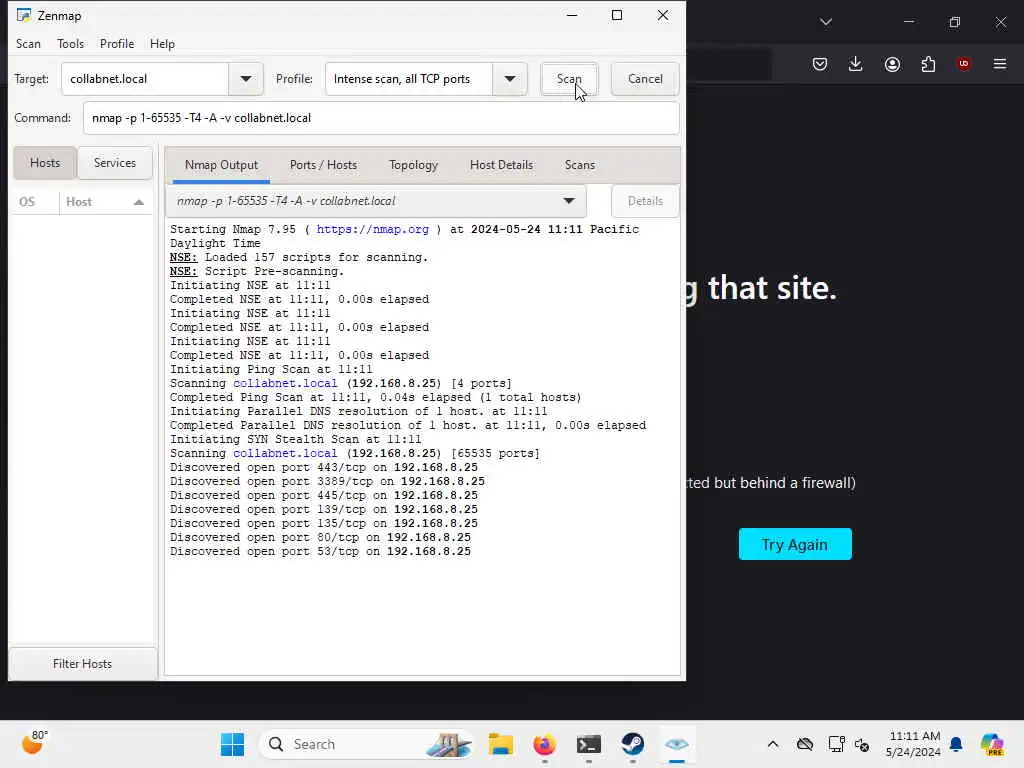Open the weather widget showing 80°
The image size is (1024, 768).
click(x=35, y=743)
